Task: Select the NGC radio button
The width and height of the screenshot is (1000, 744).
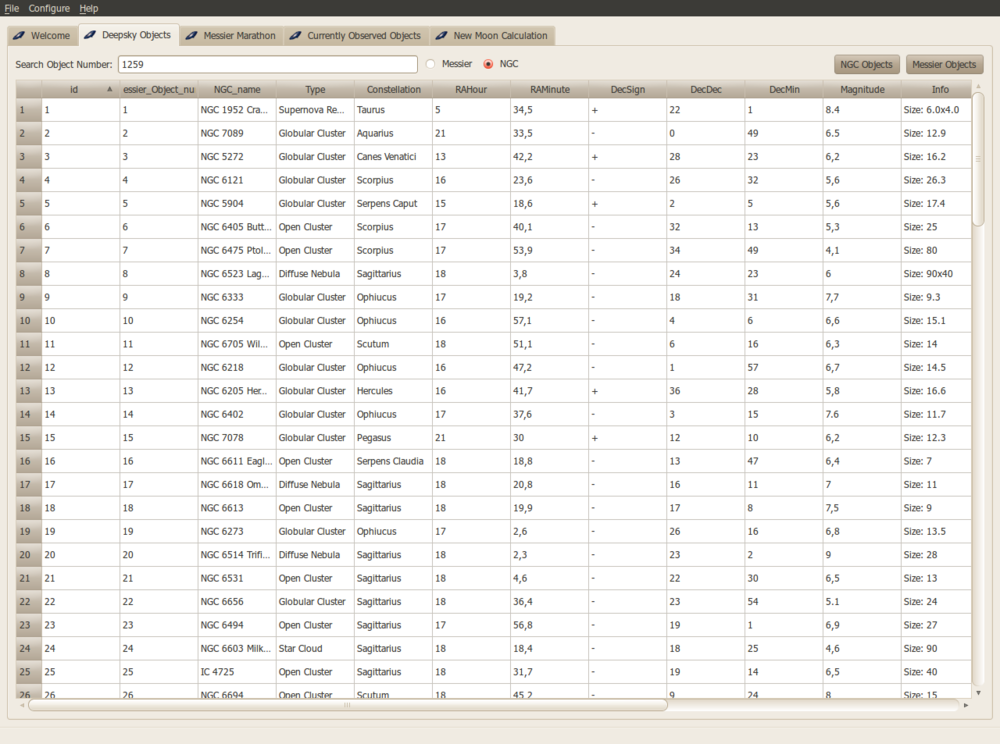Action: click(489, 64)
